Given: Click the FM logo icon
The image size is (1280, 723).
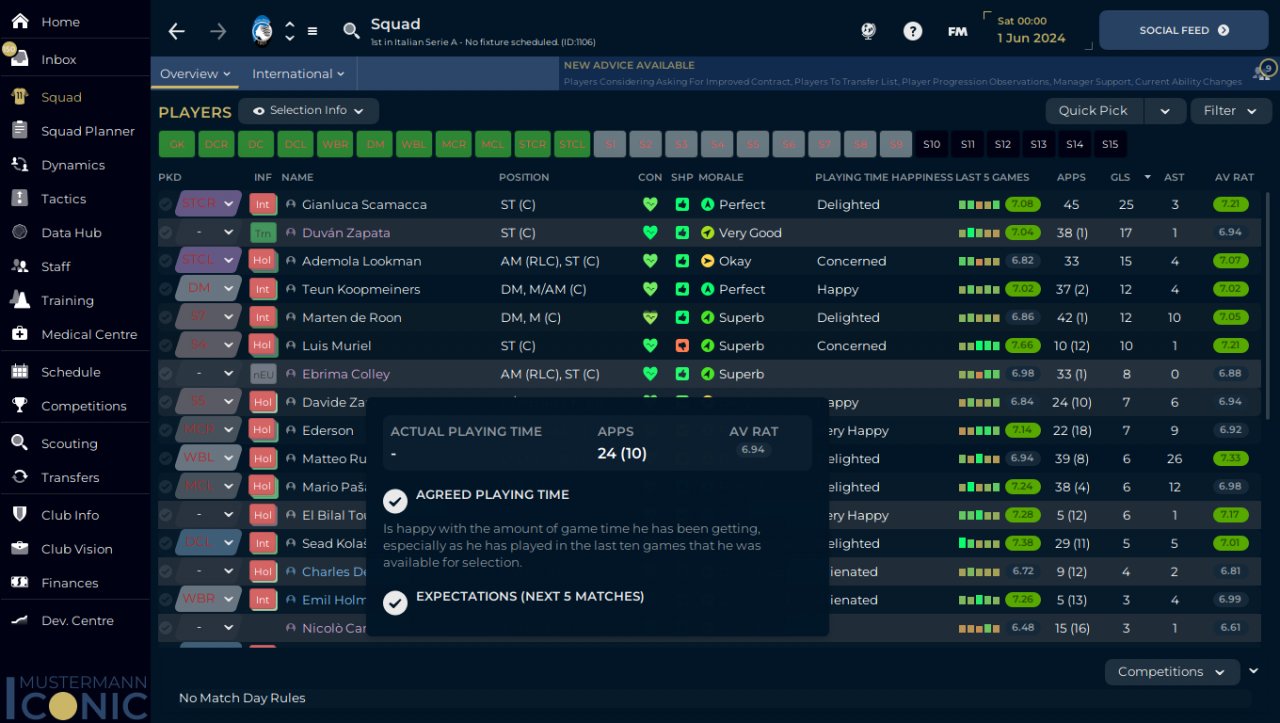Looking at the screenshot, I should tap(957, 31).
